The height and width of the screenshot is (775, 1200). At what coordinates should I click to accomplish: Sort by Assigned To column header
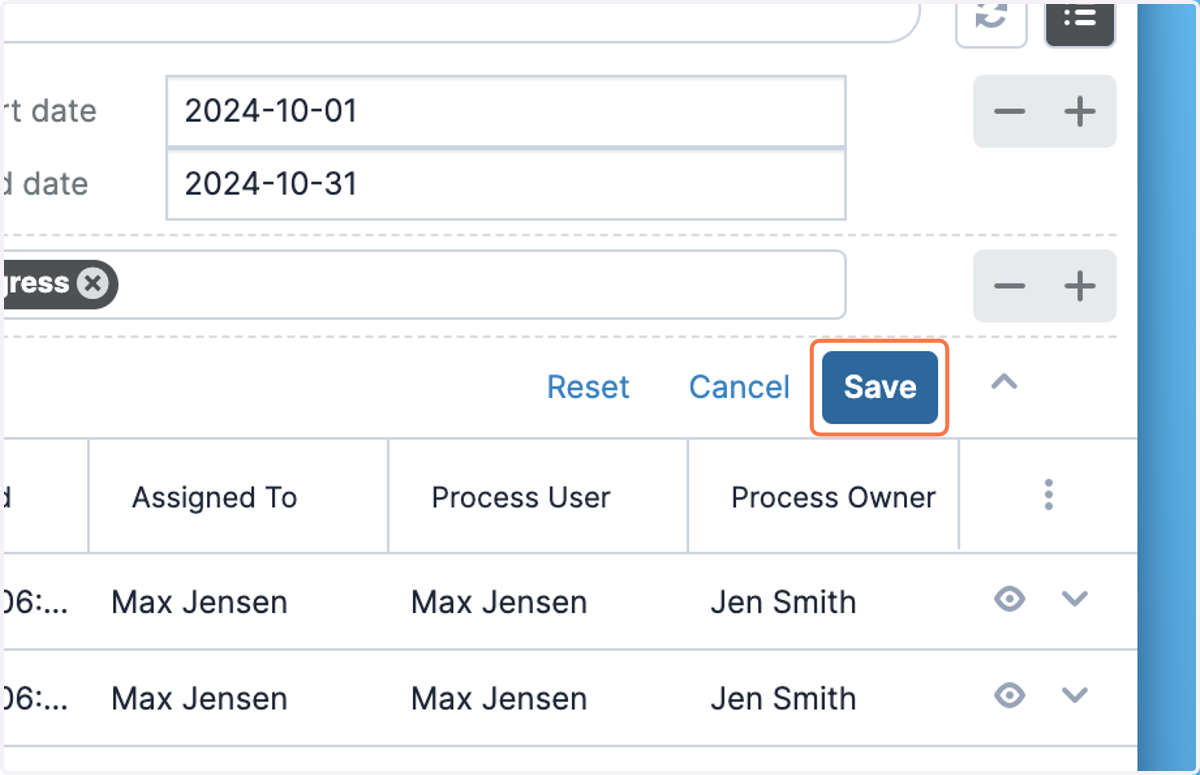click(214, 497)
